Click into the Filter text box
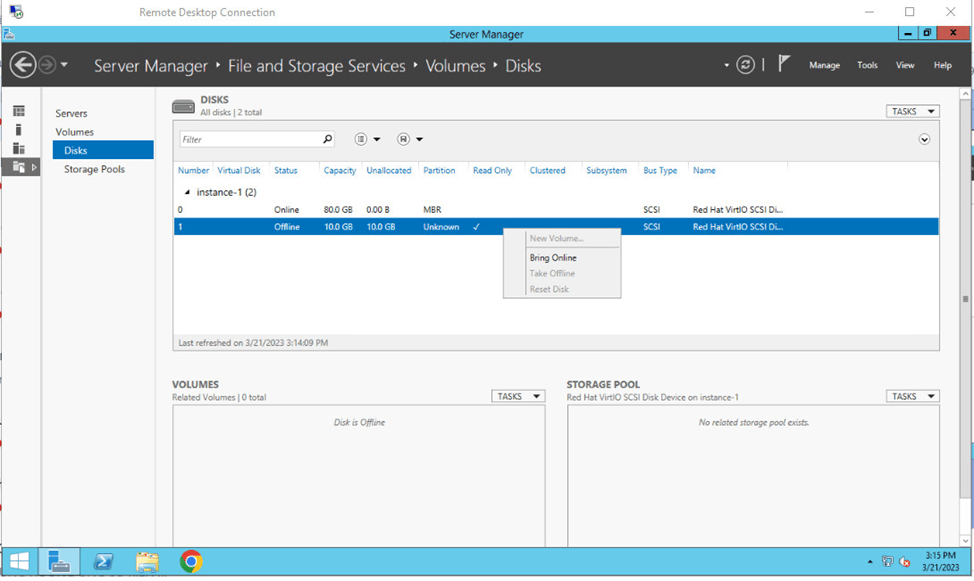This screenshot has height=581, width=974. pyautogui.click(x=250, y=139)
